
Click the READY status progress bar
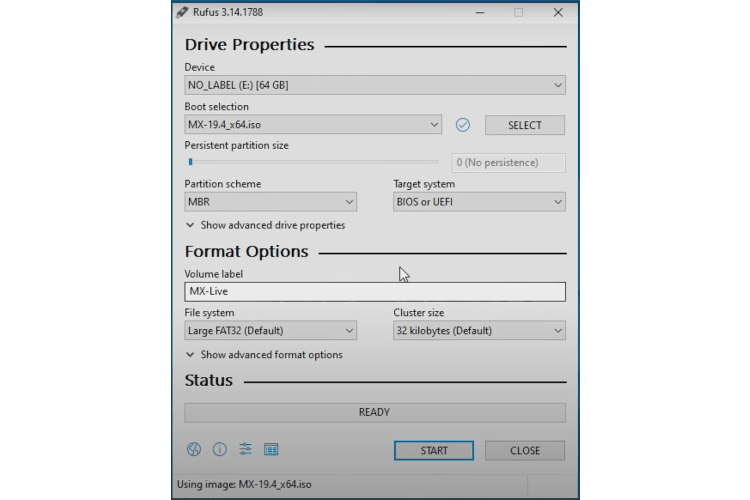point(375,412)
